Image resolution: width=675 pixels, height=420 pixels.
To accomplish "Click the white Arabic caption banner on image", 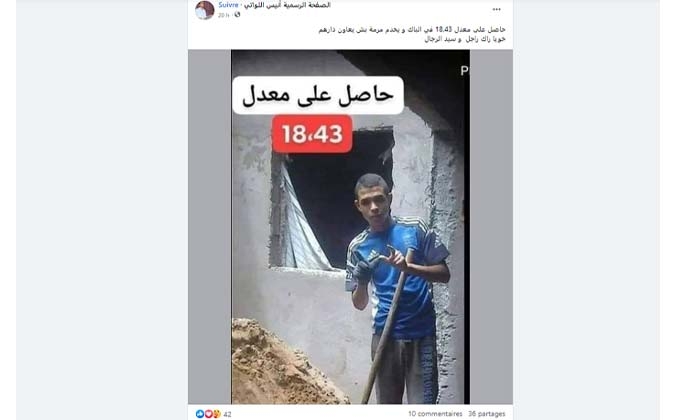I will [x=318, y=95].
